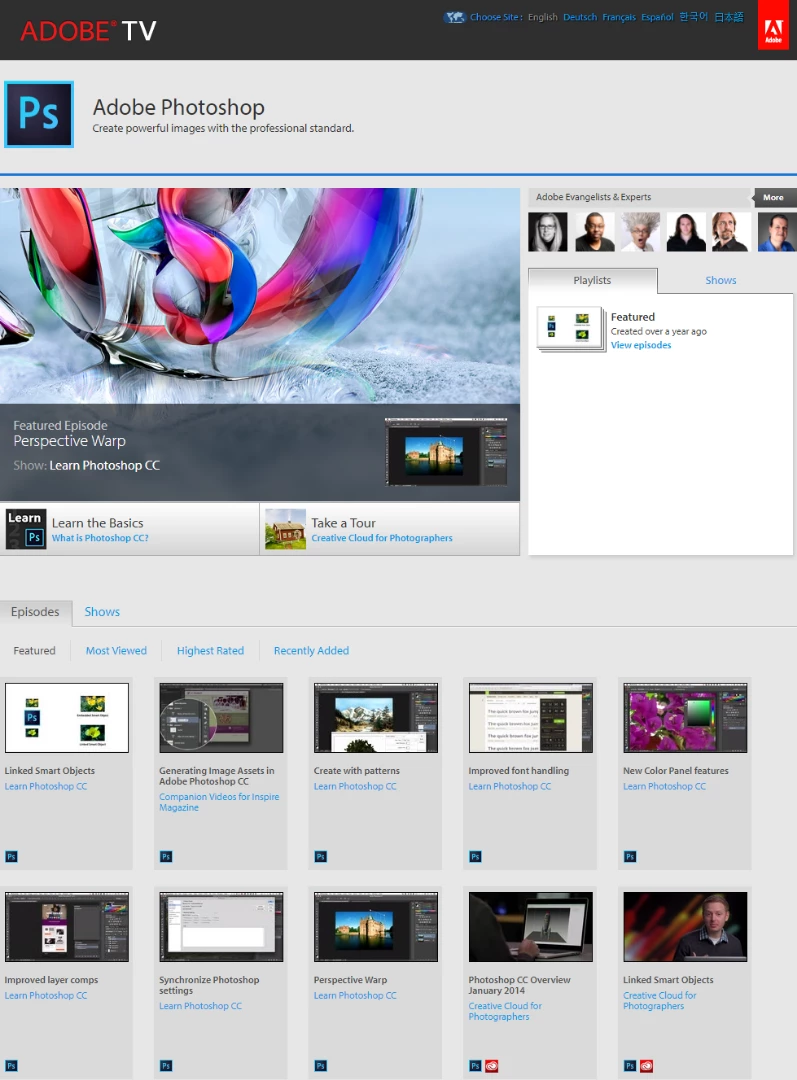The image size is (797, 1080).
Task: Click the New Color Panel features title
Action: coord(676,771)
